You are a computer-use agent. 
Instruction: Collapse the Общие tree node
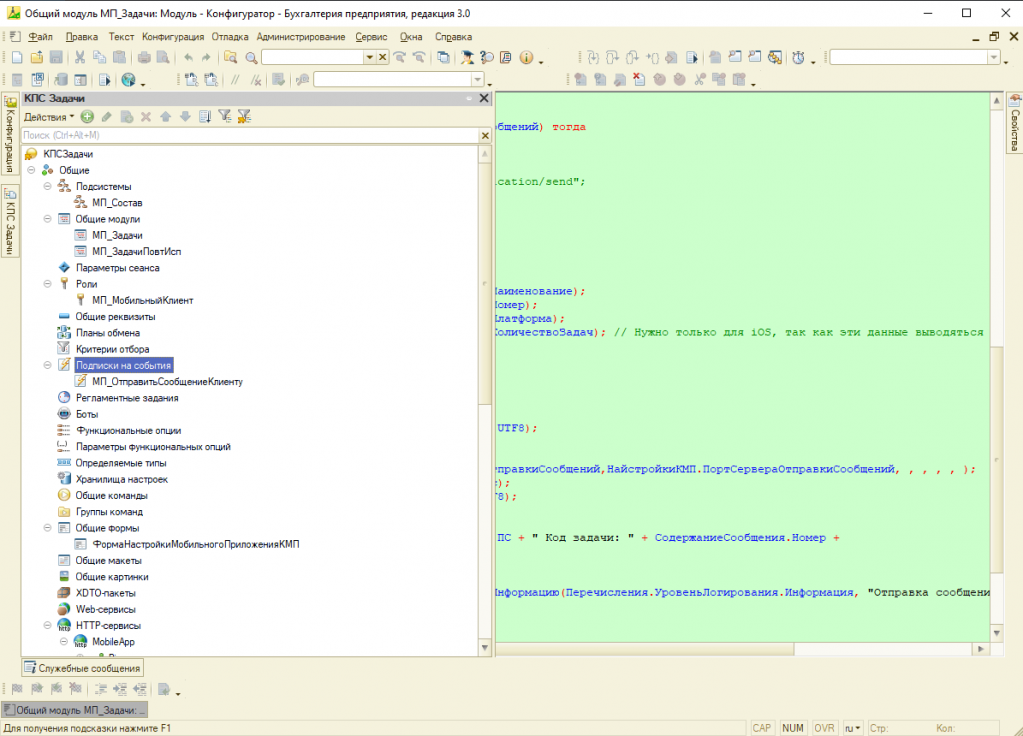(x=31, y=171)
